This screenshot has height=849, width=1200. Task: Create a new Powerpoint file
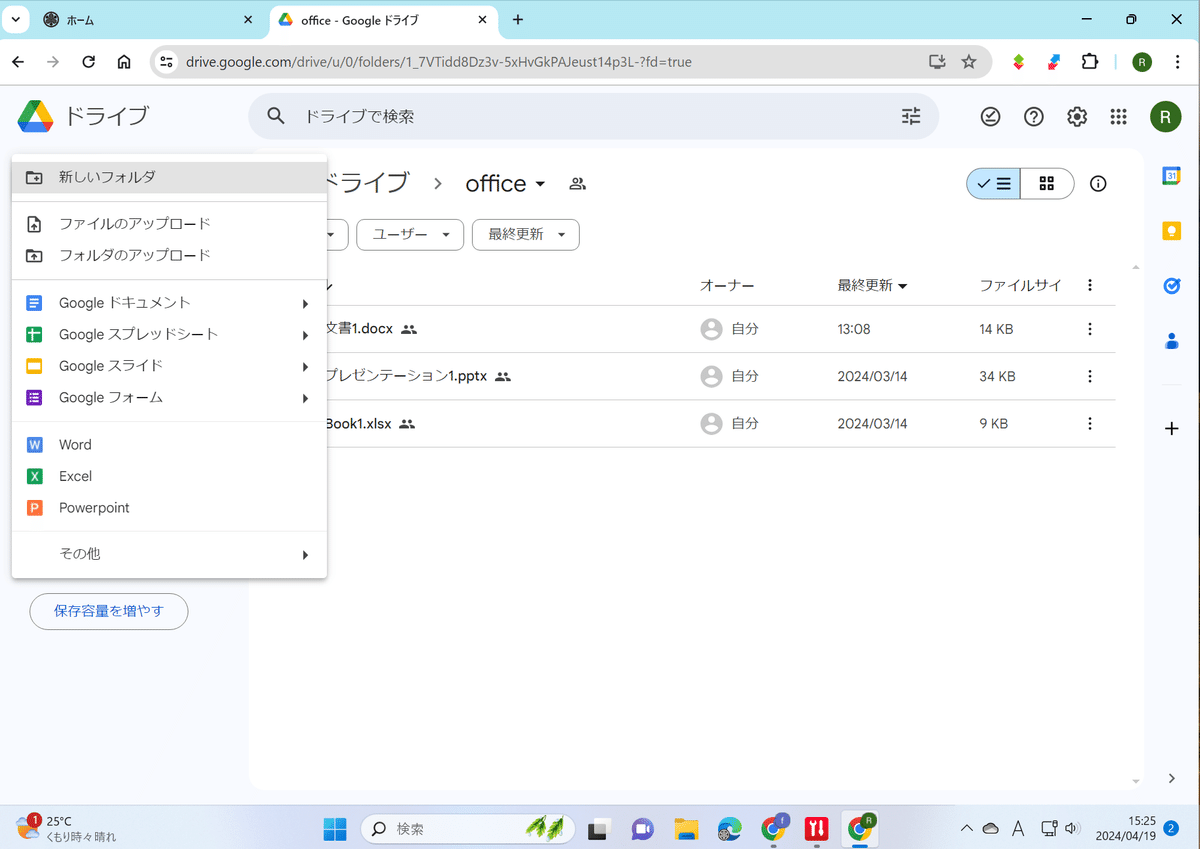coord(169,508)
